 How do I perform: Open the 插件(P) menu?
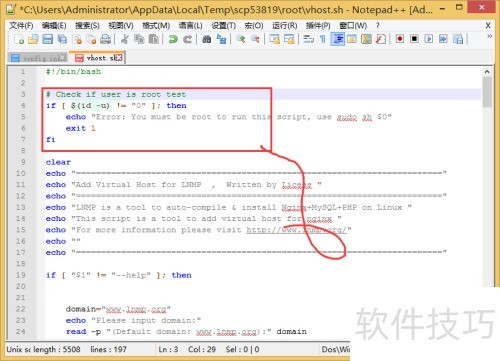pos(318,25)
